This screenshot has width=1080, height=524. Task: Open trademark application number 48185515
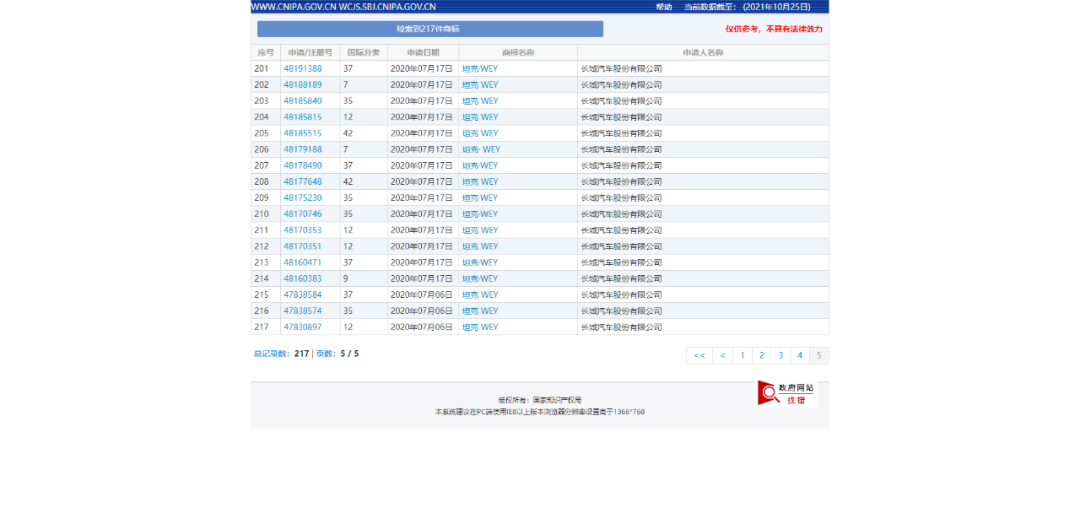(x=302, y=134)
